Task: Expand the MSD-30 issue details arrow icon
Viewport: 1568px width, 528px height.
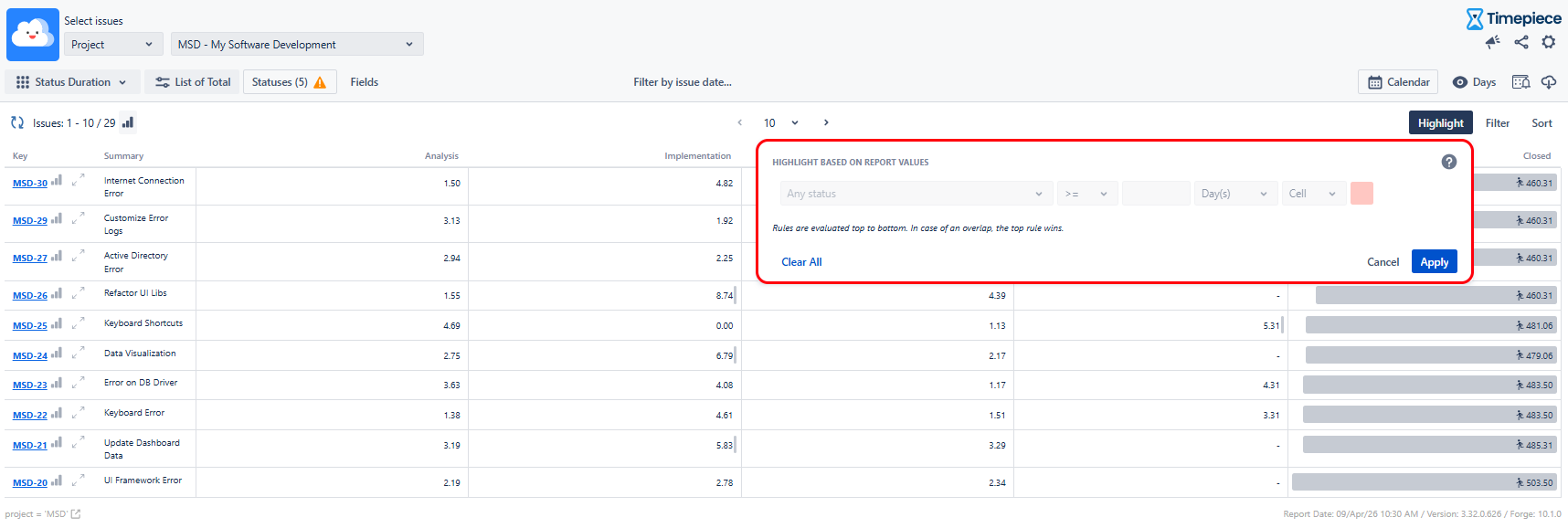Action: (79, 180)
